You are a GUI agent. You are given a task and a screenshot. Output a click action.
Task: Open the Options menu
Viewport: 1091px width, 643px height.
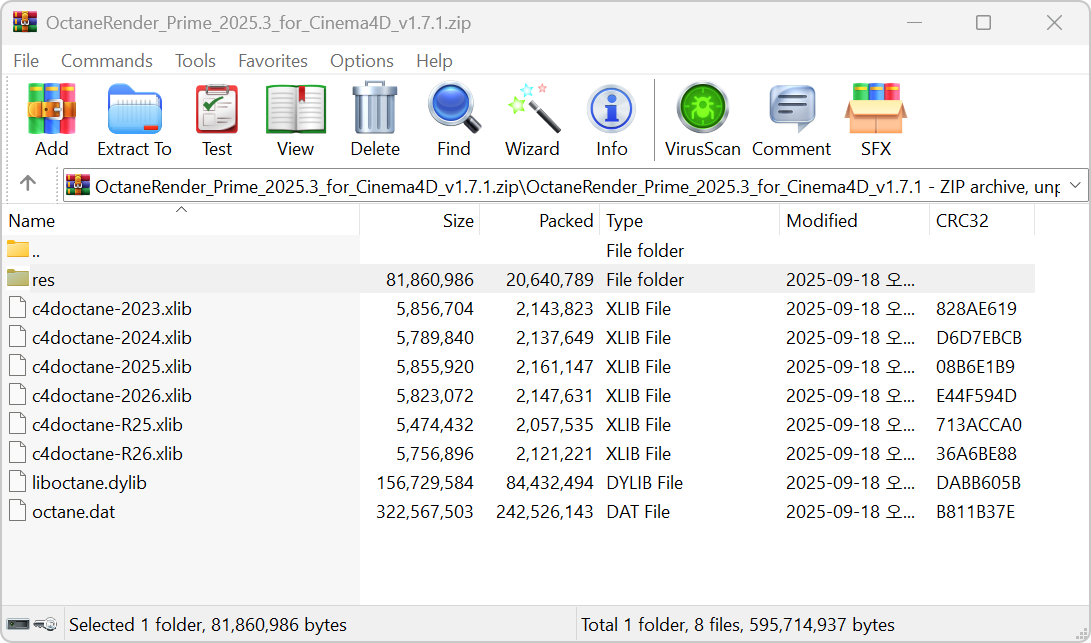click(x=362, y=61)
